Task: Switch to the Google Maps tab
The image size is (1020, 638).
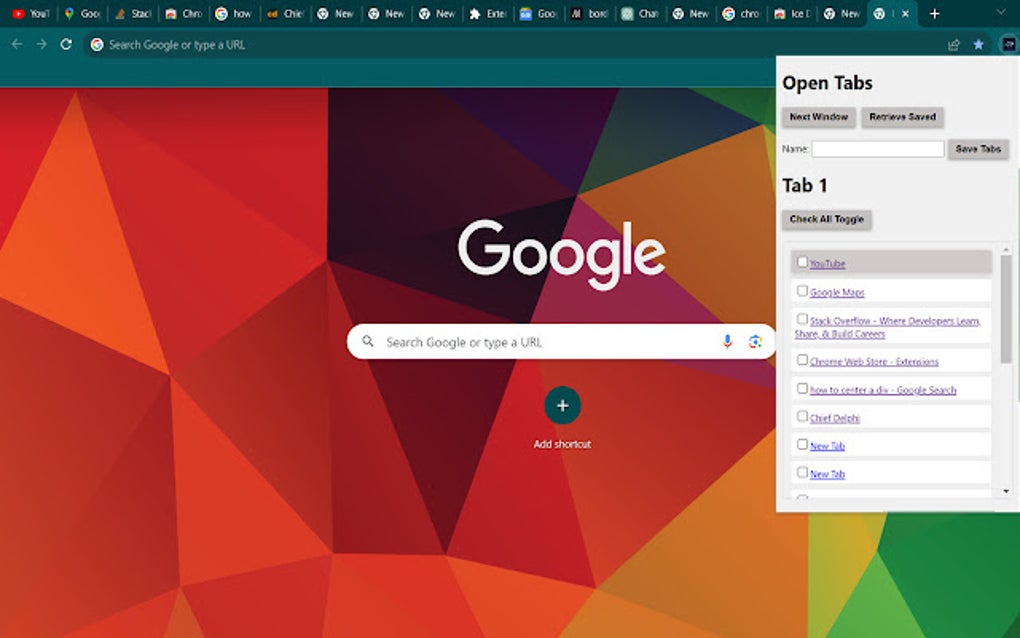Action: click(x=80, y=14)
